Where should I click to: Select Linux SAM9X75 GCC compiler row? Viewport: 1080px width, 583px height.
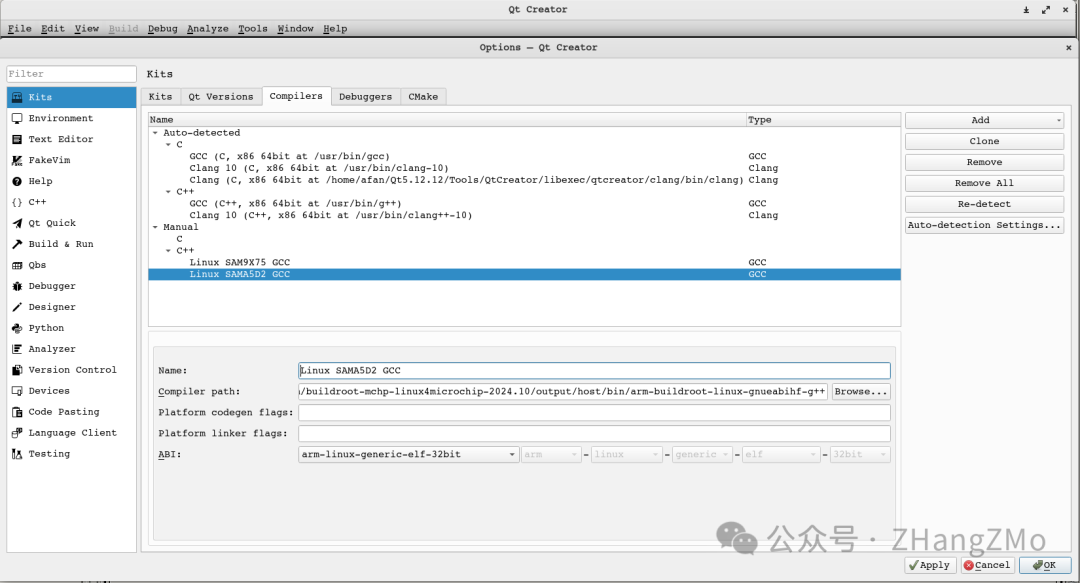pyautogui.click(x=524, y=263)
